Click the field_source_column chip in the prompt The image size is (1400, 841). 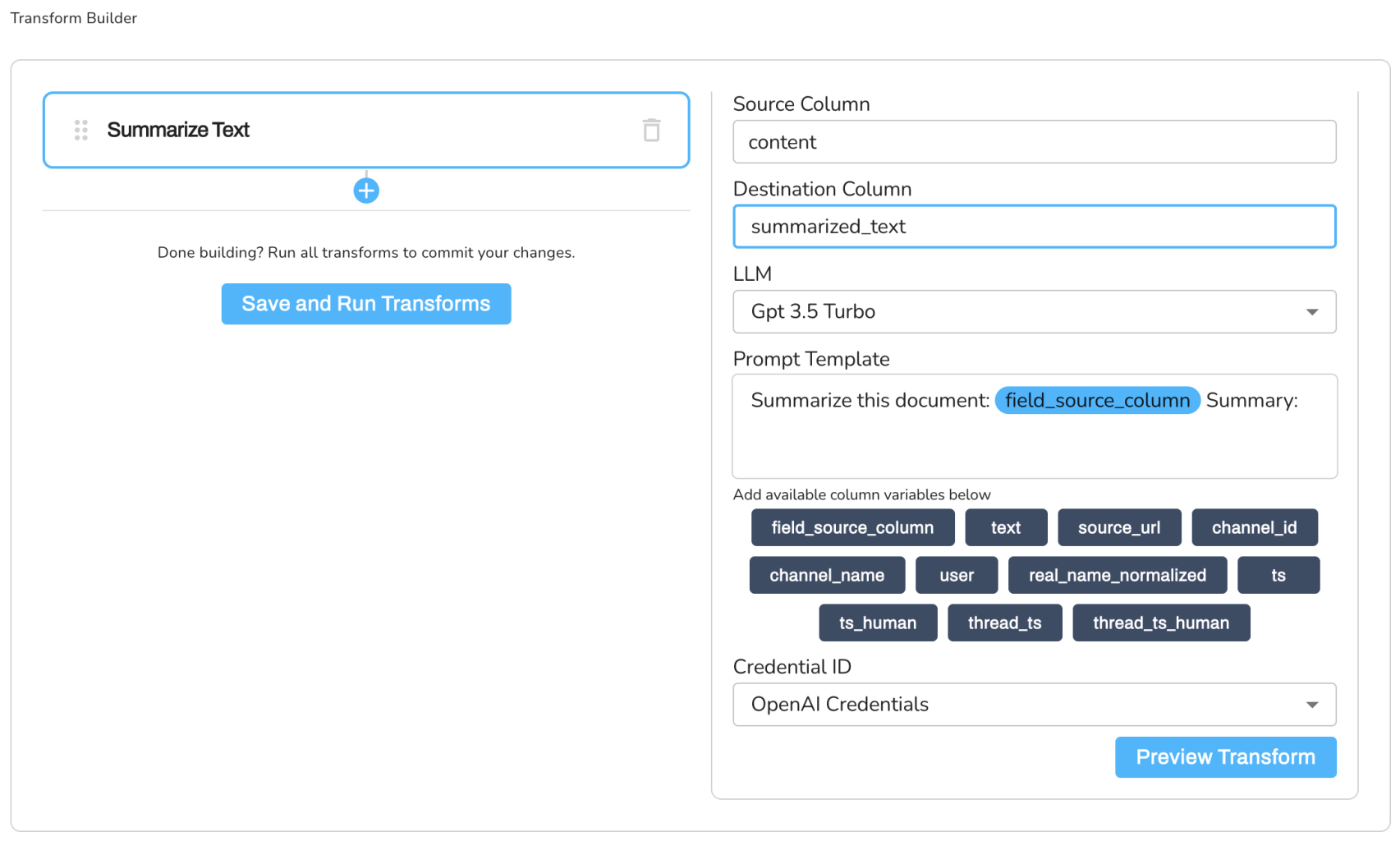[1097, 400]
